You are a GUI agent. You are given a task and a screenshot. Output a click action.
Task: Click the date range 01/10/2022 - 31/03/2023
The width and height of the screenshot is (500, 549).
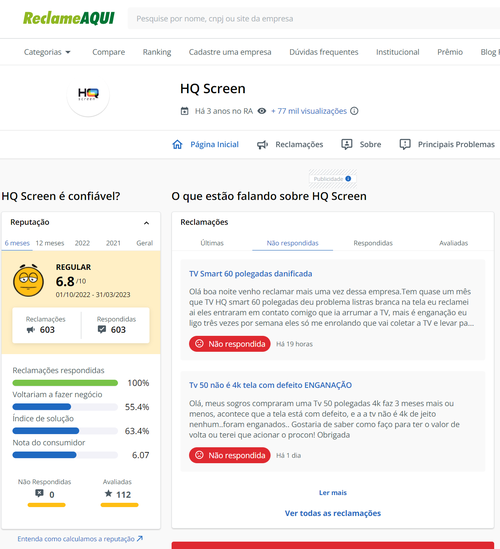tap(93, 295)
